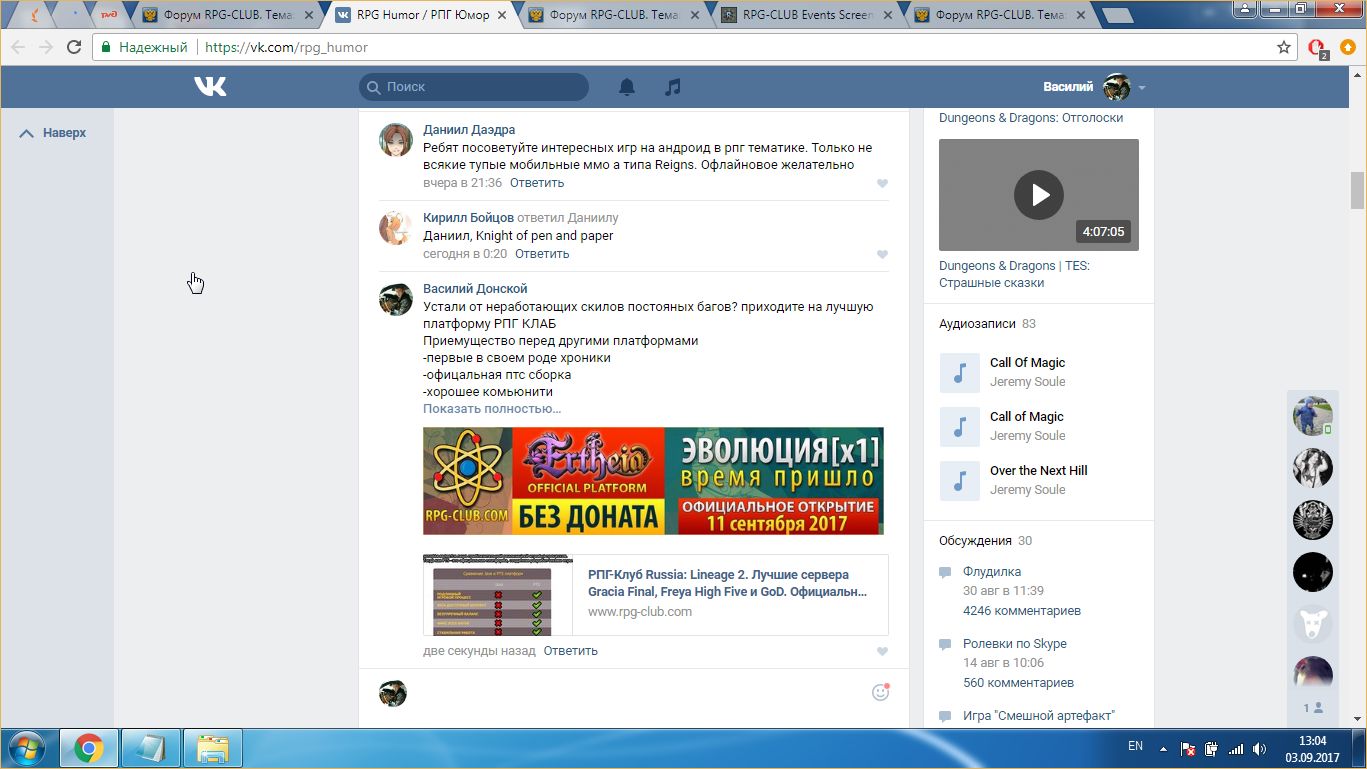Open the top friend avatar in chat sidebar

pyautogui.click(x=1312, y=415)
